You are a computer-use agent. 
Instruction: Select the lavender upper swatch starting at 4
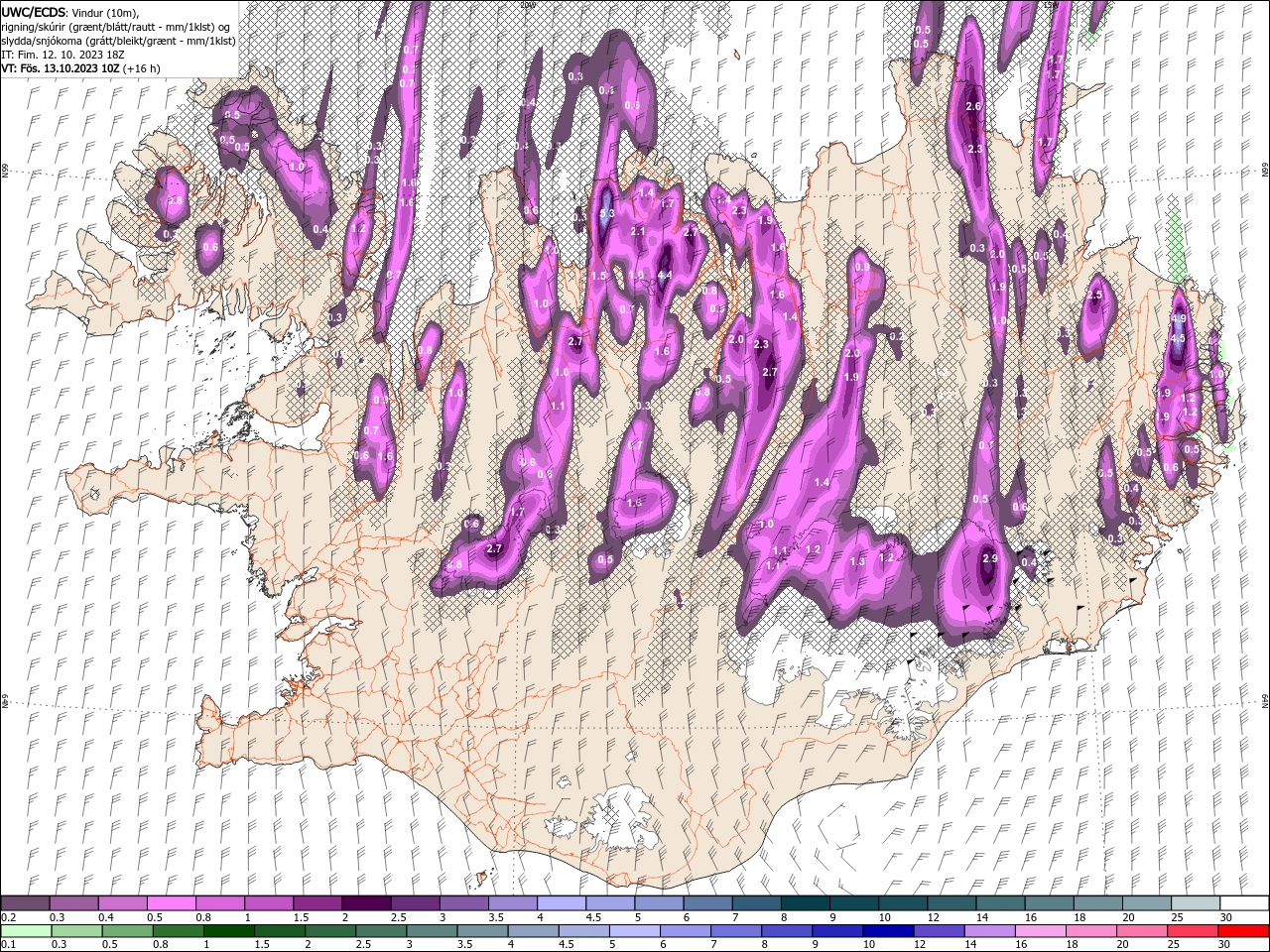tap(561, 903)
